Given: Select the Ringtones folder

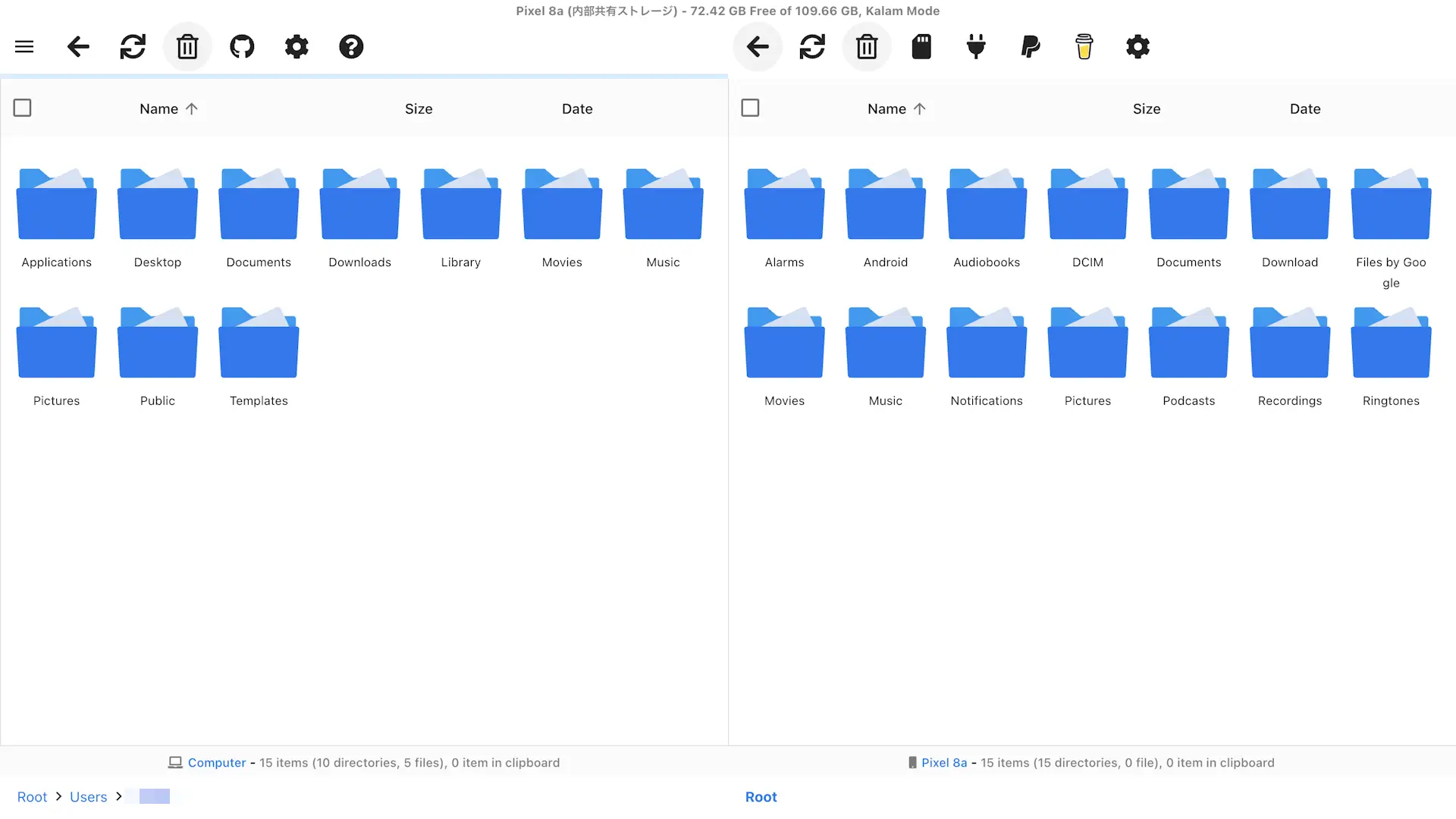Looking at the screenshot, I should 1392,357.
